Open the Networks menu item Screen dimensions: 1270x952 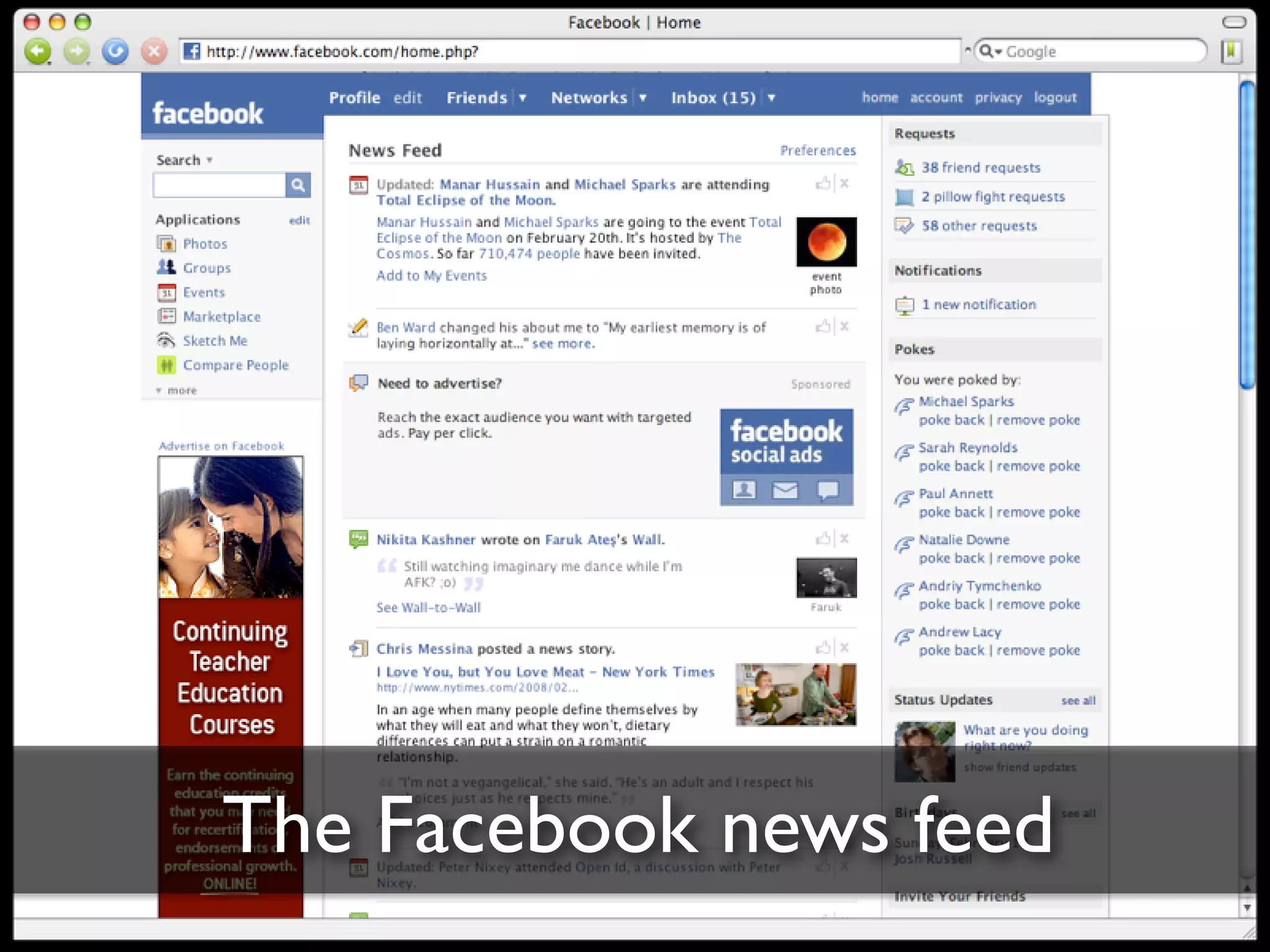pyautogui.click(x=589, y=98)
